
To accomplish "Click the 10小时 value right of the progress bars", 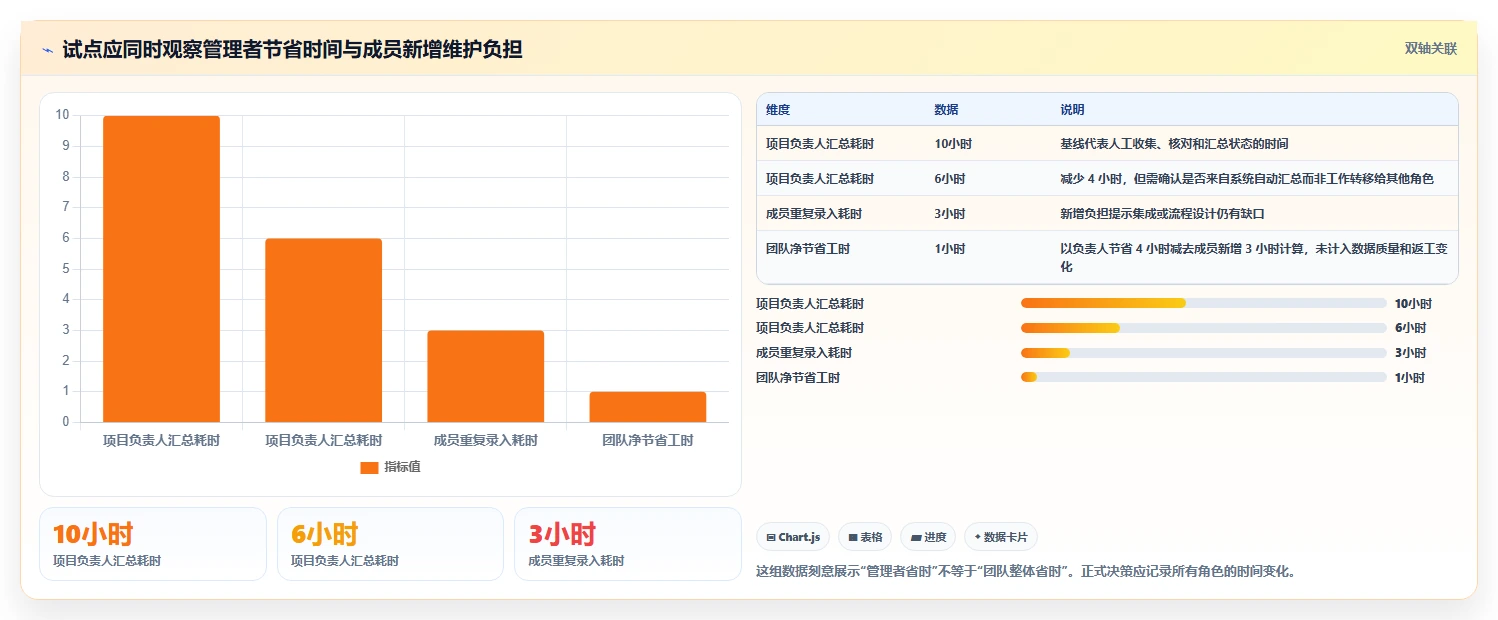I will (x=1413, y=304).
